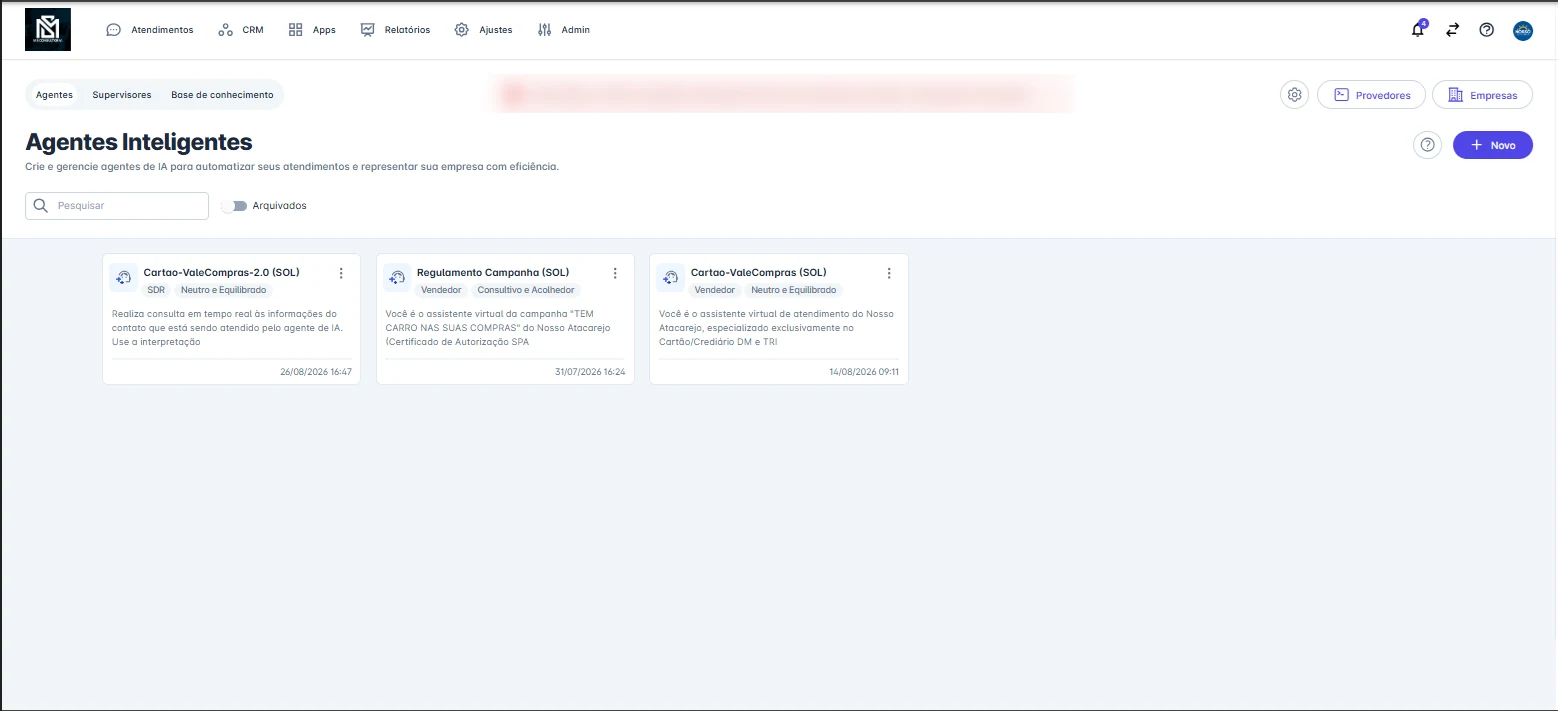Click the Agentes Inteligentes heading

coord(139,142)
